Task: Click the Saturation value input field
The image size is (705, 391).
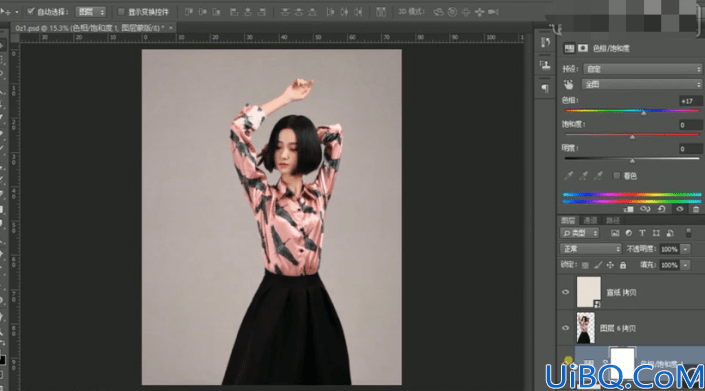Action: point(691,125)
